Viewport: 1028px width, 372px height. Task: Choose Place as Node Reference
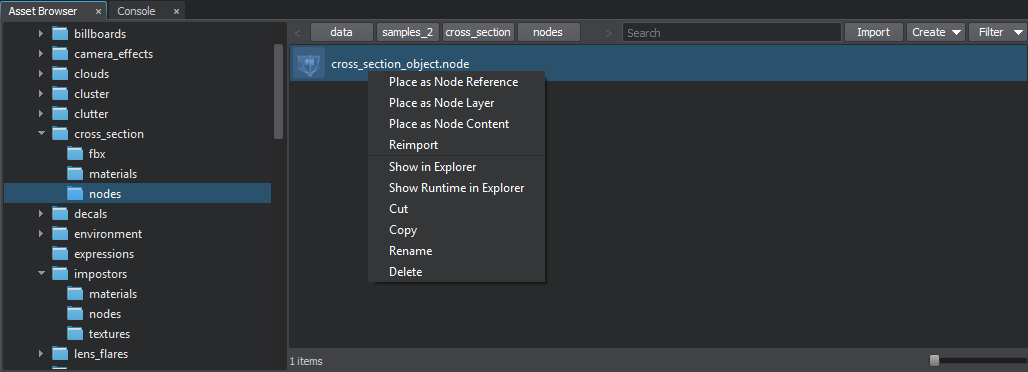pyautogui.click(x=454, y=82)
